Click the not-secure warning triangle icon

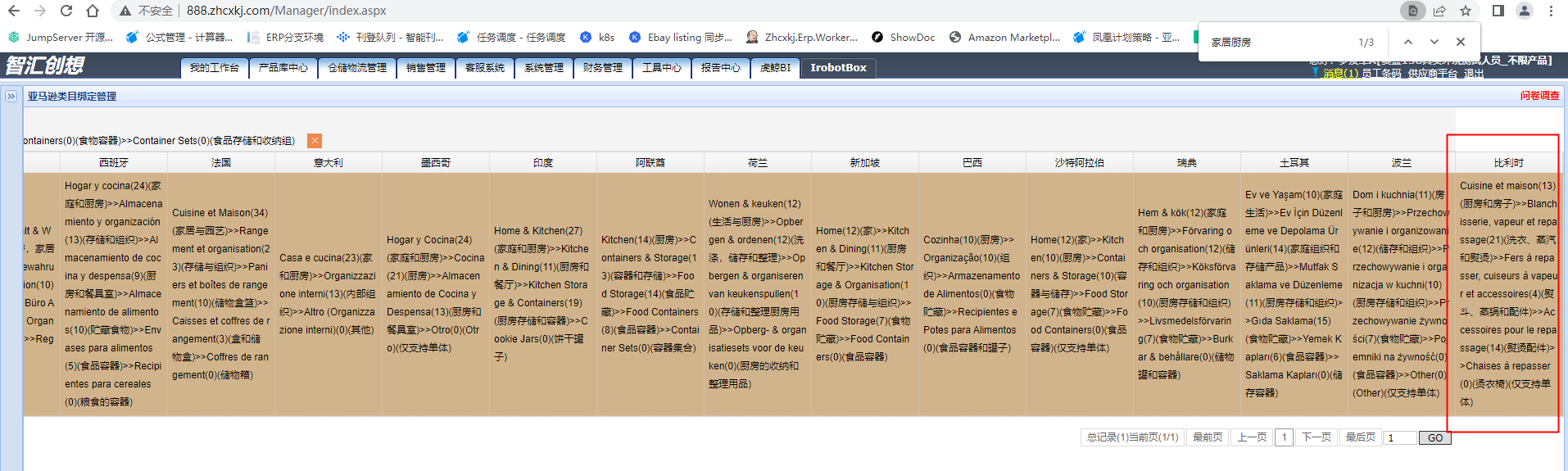(x=125, y=11)
